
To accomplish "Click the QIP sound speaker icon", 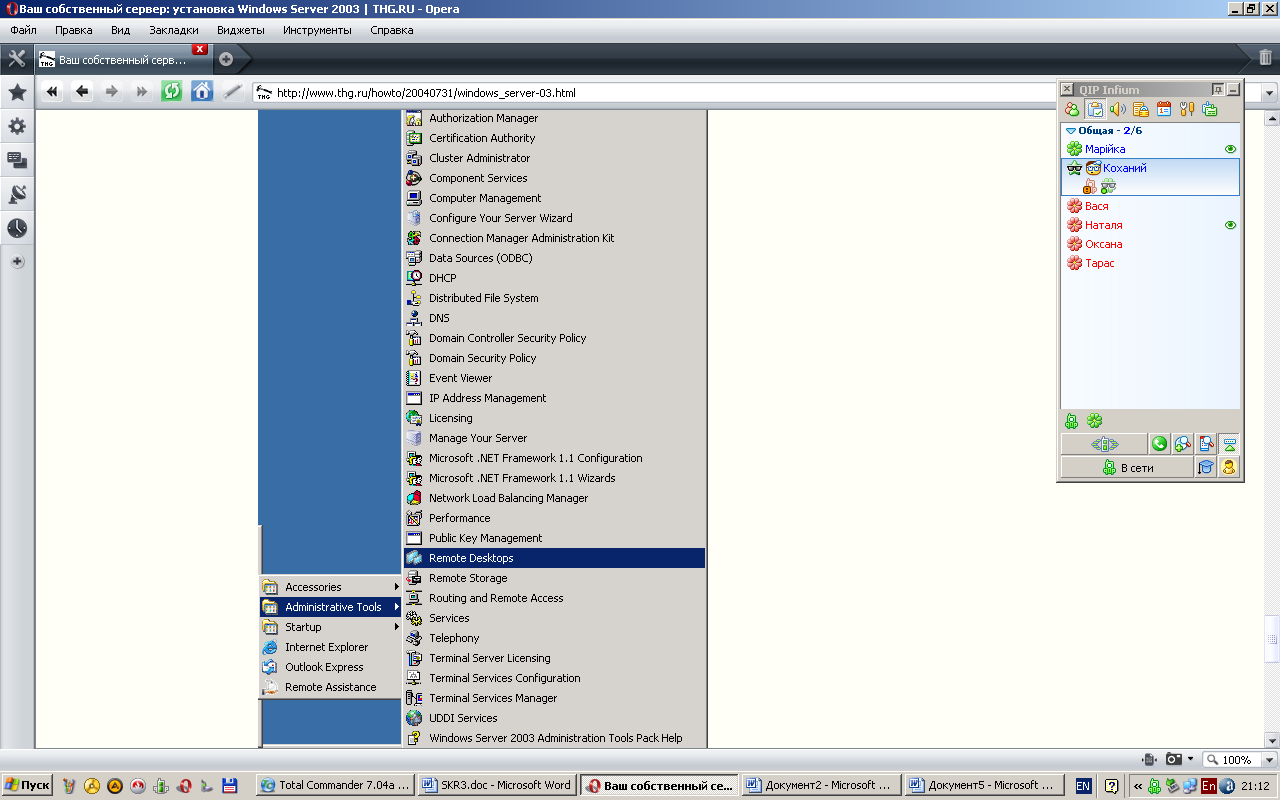I will pyautogui.click(x=1118, y=109).
